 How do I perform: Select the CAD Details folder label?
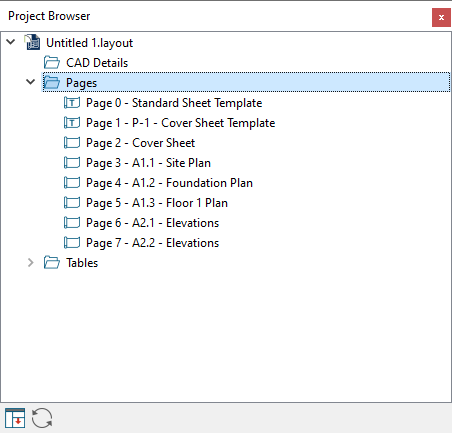point(97,63)
